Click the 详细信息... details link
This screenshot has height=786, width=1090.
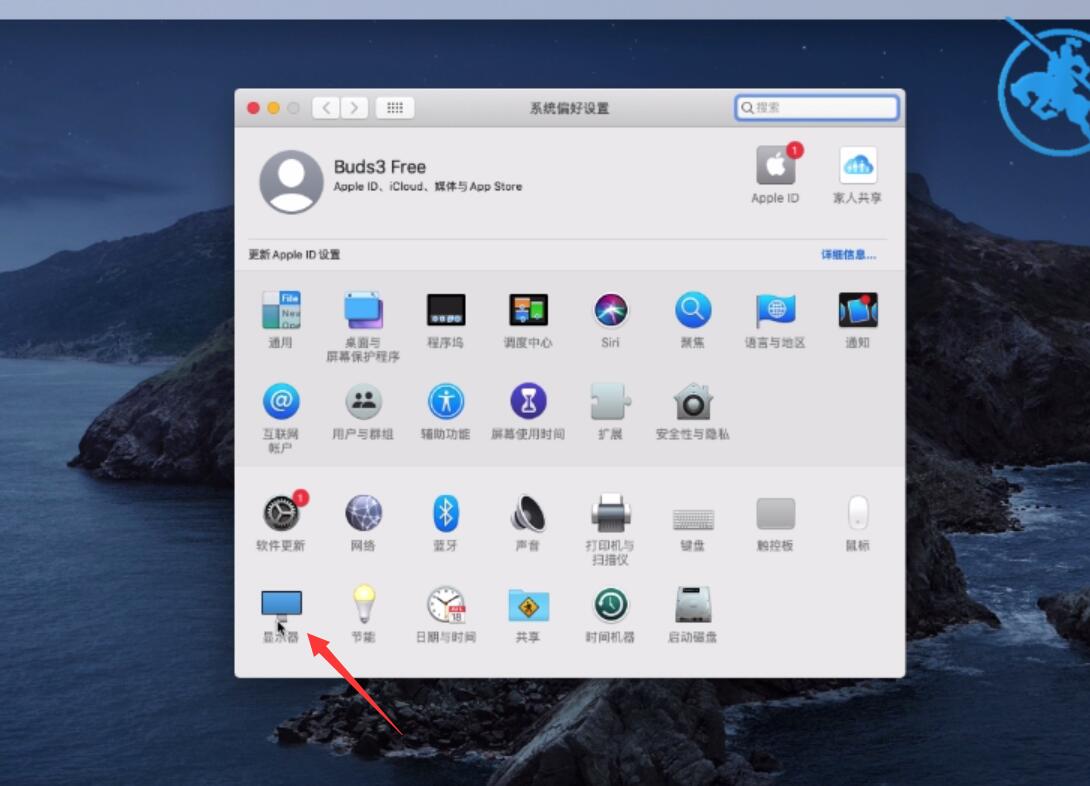tap(849, 255)
